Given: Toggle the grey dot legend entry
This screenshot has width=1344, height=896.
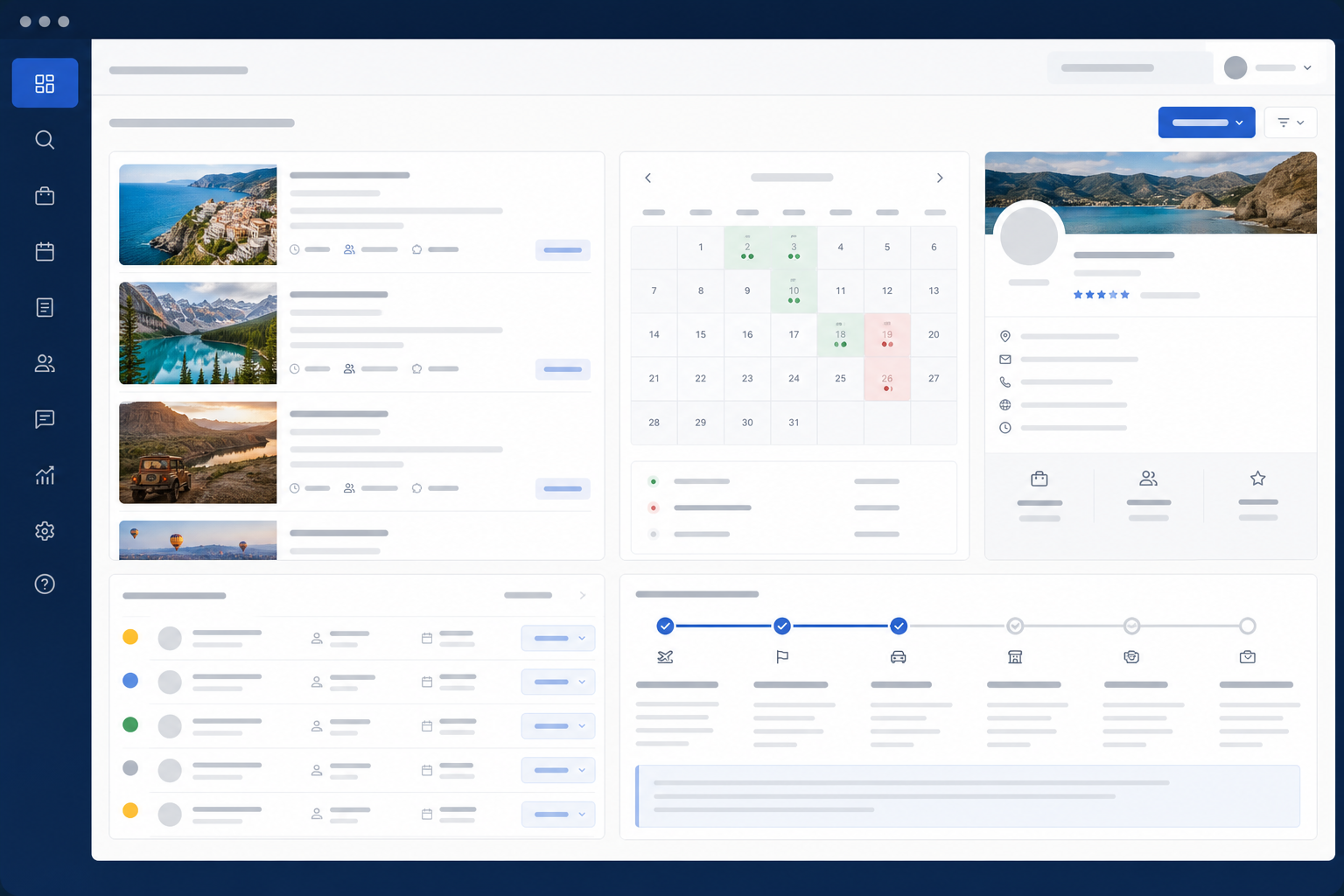Looking at the screenshot, I should 654,534.
